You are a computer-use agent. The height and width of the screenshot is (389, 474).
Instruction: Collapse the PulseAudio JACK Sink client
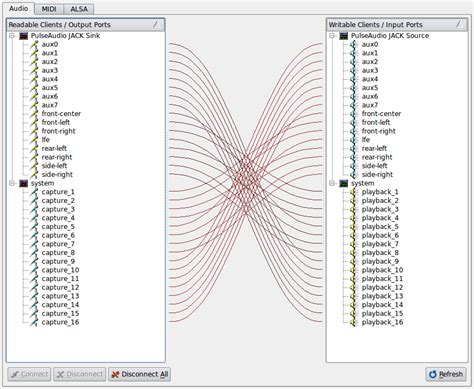[12, 36]
